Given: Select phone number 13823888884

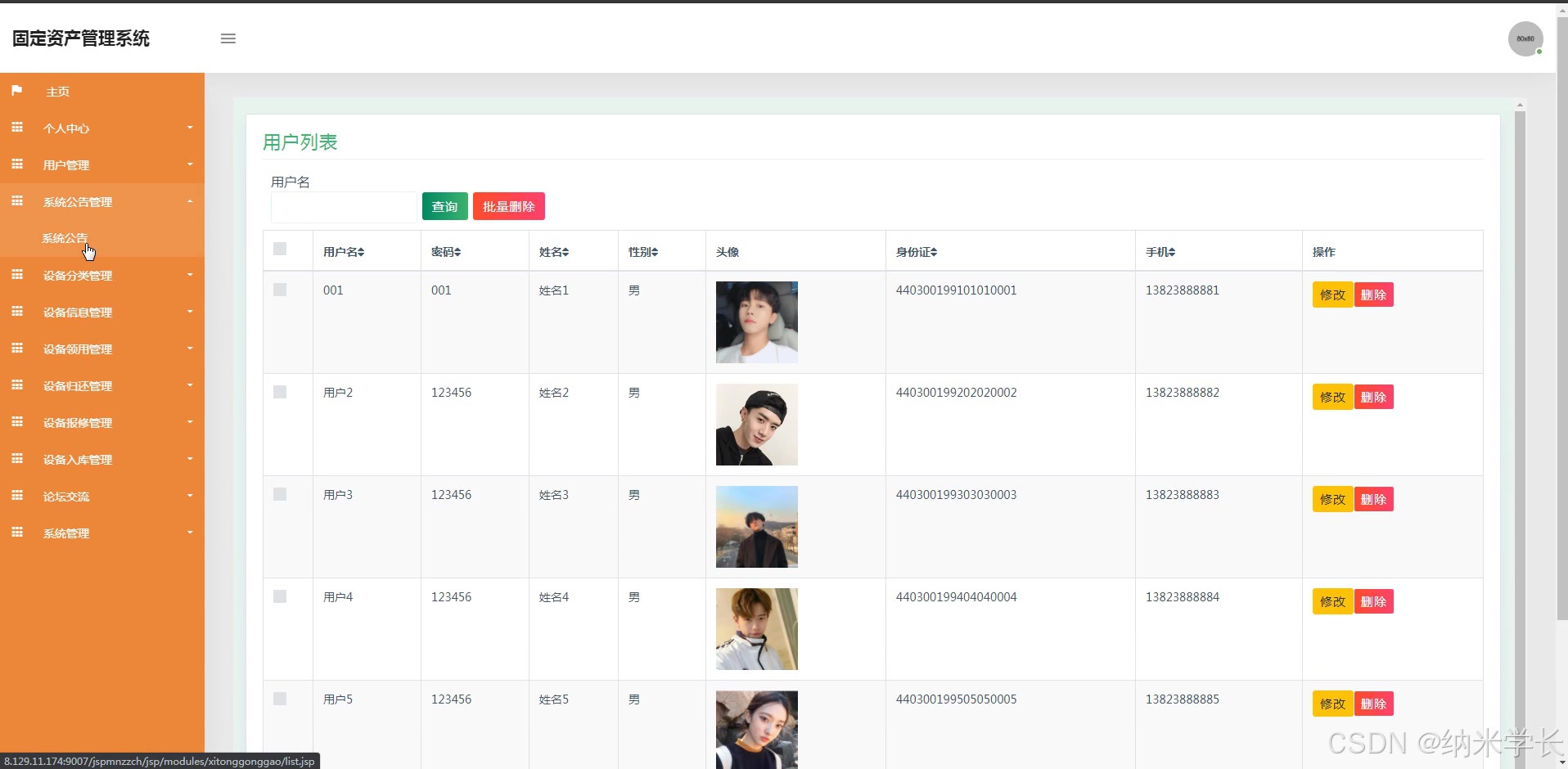Looking at the screenshot, I should (x=1183, y=597).
